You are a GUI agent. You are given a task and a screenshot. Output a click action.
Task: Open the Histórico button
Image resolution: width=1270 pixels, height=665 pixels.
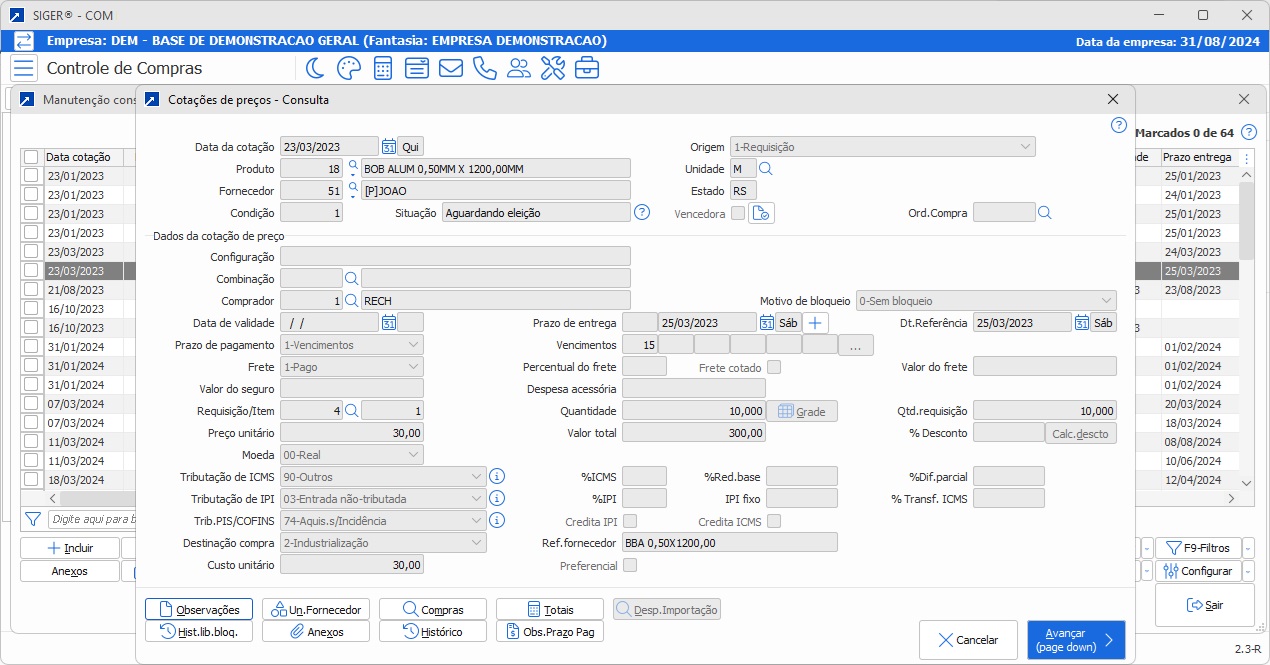pyautogui.click(x=433, y=632)
